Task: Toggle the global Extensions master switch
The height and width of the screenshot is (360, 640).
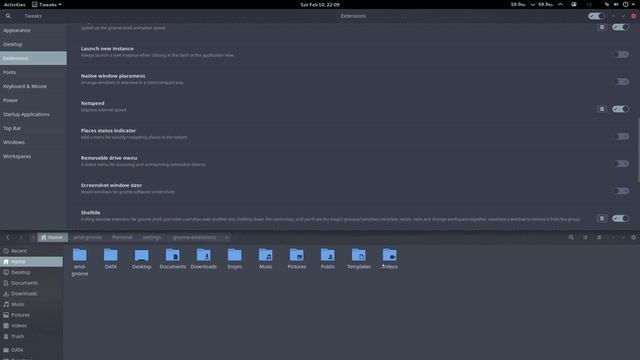Action: tap(596, 16)
